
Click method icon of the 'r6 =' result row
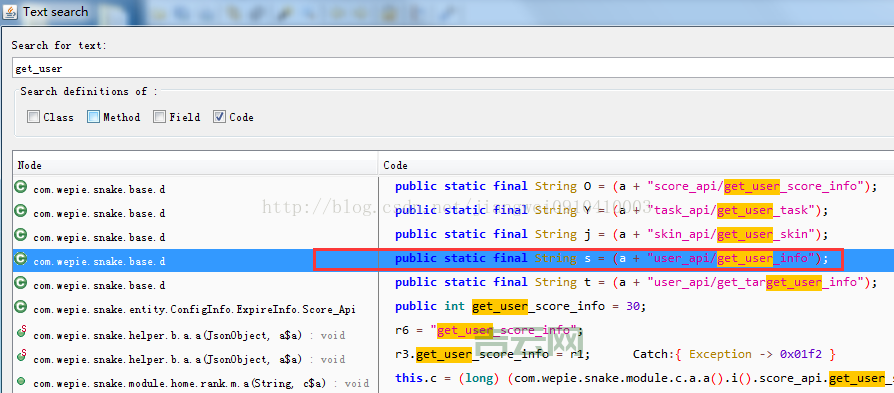21,332
